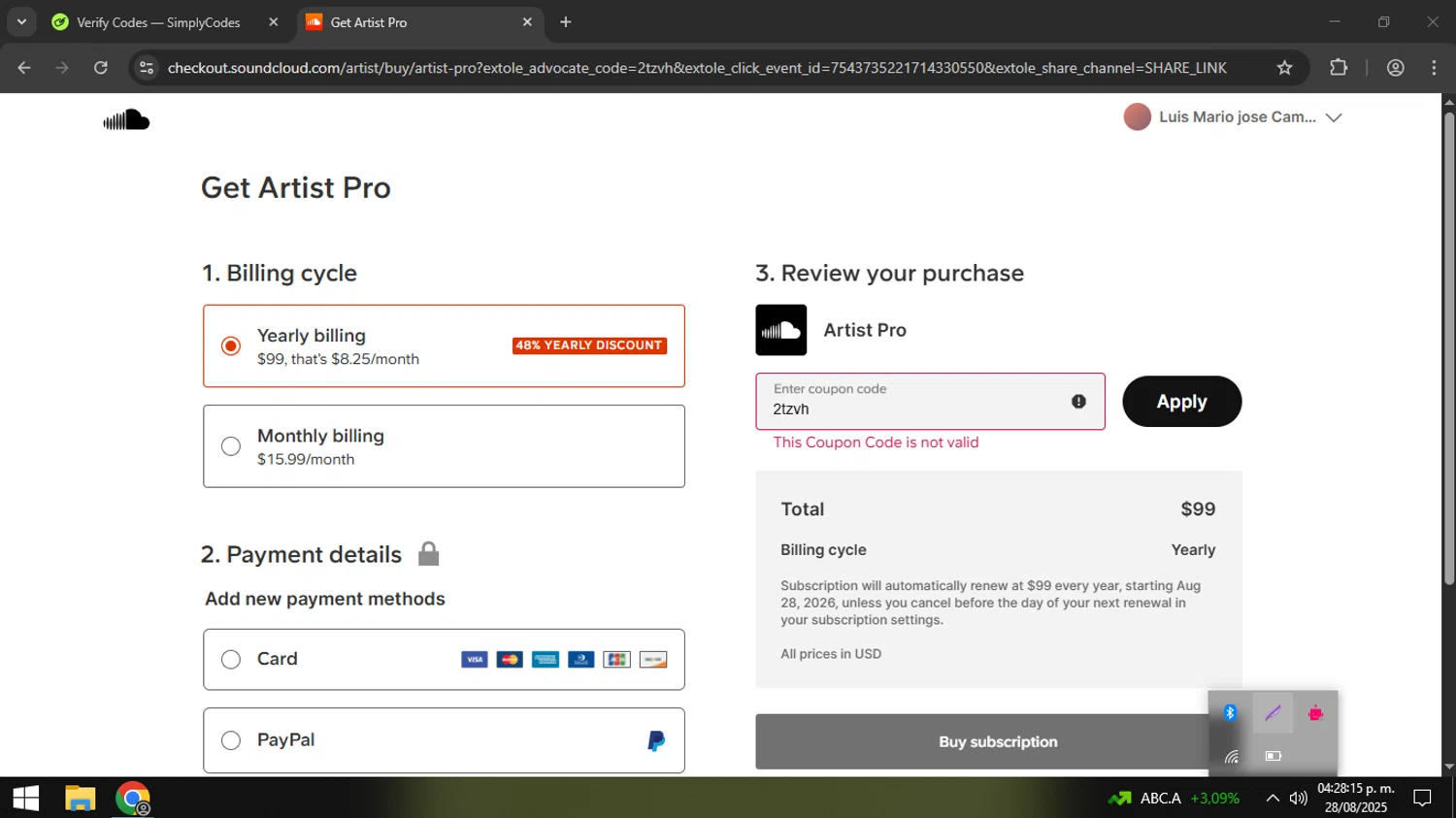The width and height of the screenshot is (1456, 818).
Task: Expand the Luis Mario account dropdown chevron
Action: pos(1334,117)
